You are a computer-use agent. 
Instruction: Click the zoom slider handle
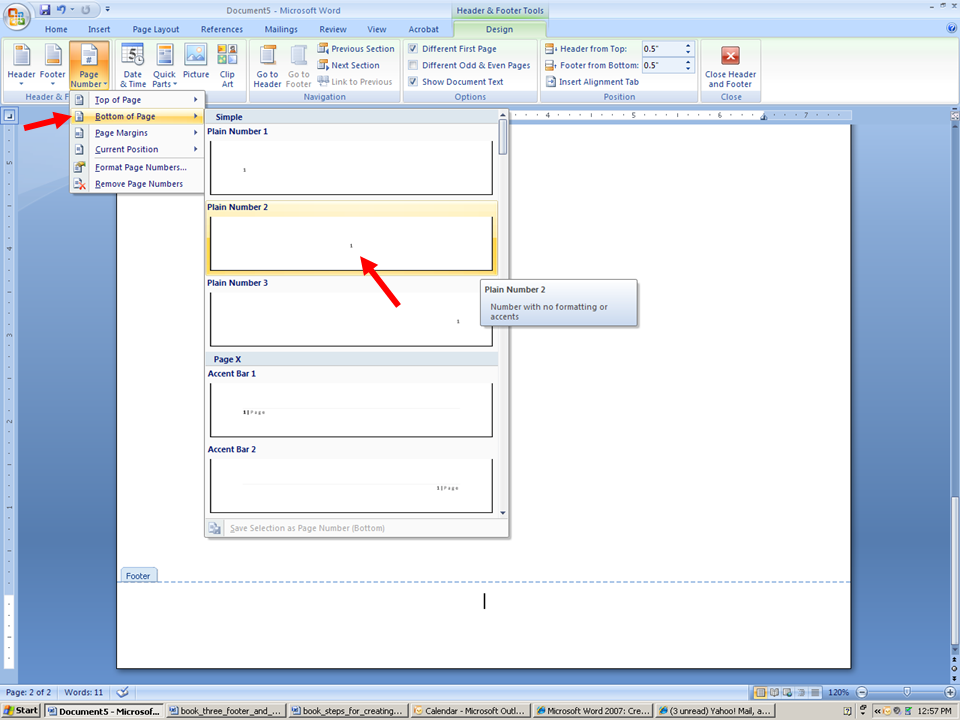click(x=907, y=692)
